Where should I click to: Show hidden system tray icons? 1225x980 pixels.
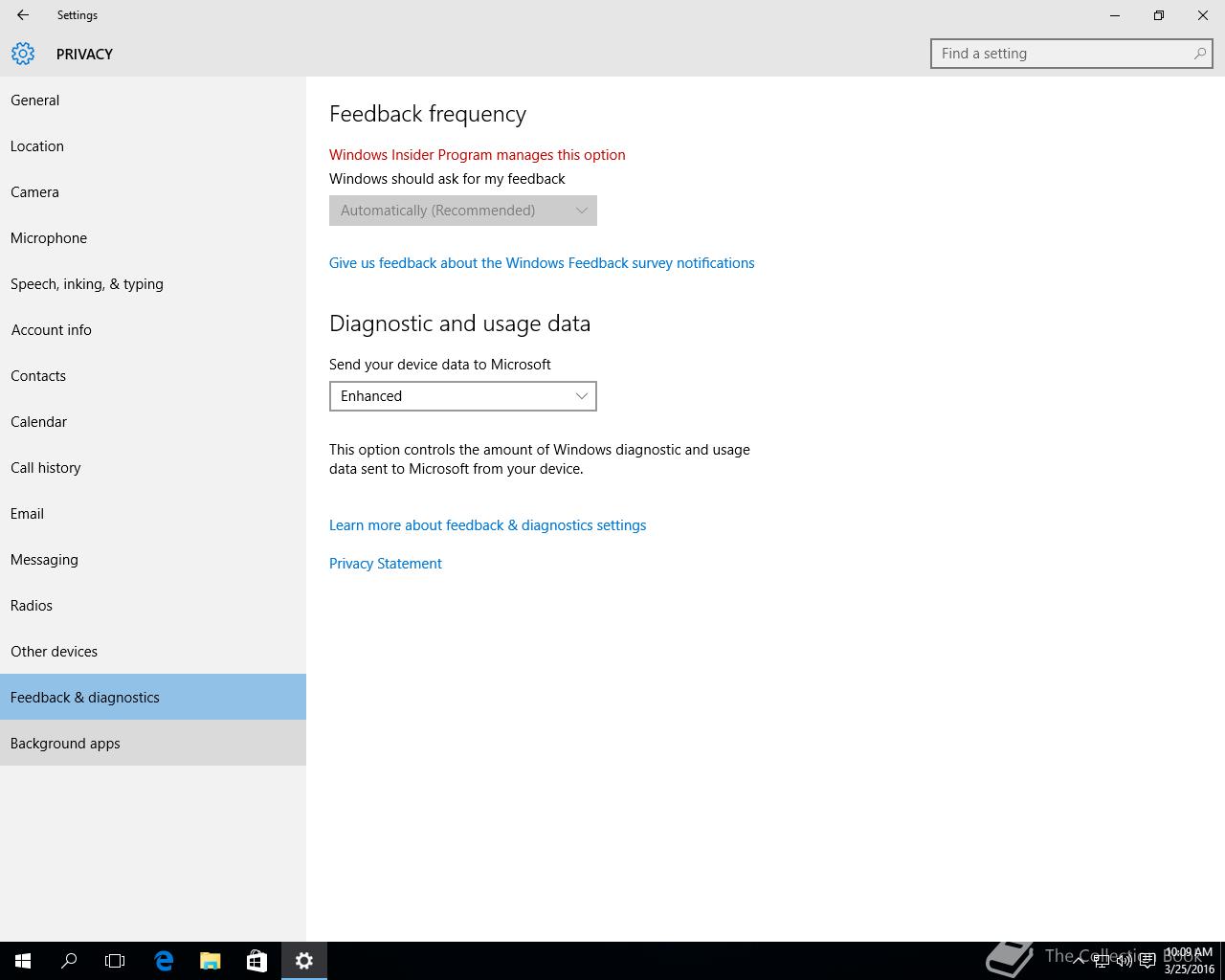(1079, 961)
